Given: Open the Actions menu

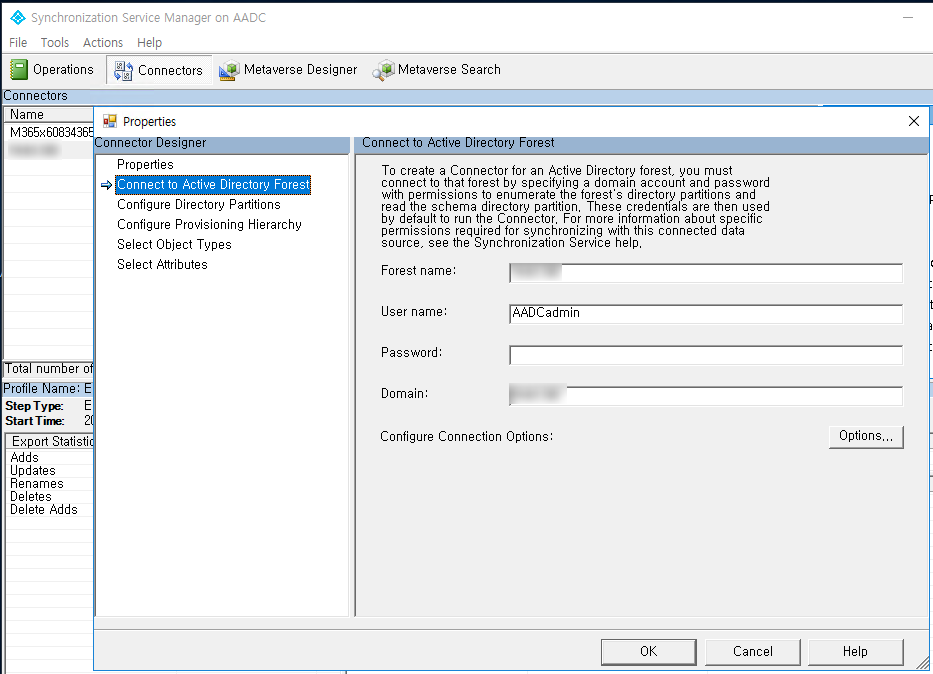Looking at the screenshot, I should tap(103, 43).
